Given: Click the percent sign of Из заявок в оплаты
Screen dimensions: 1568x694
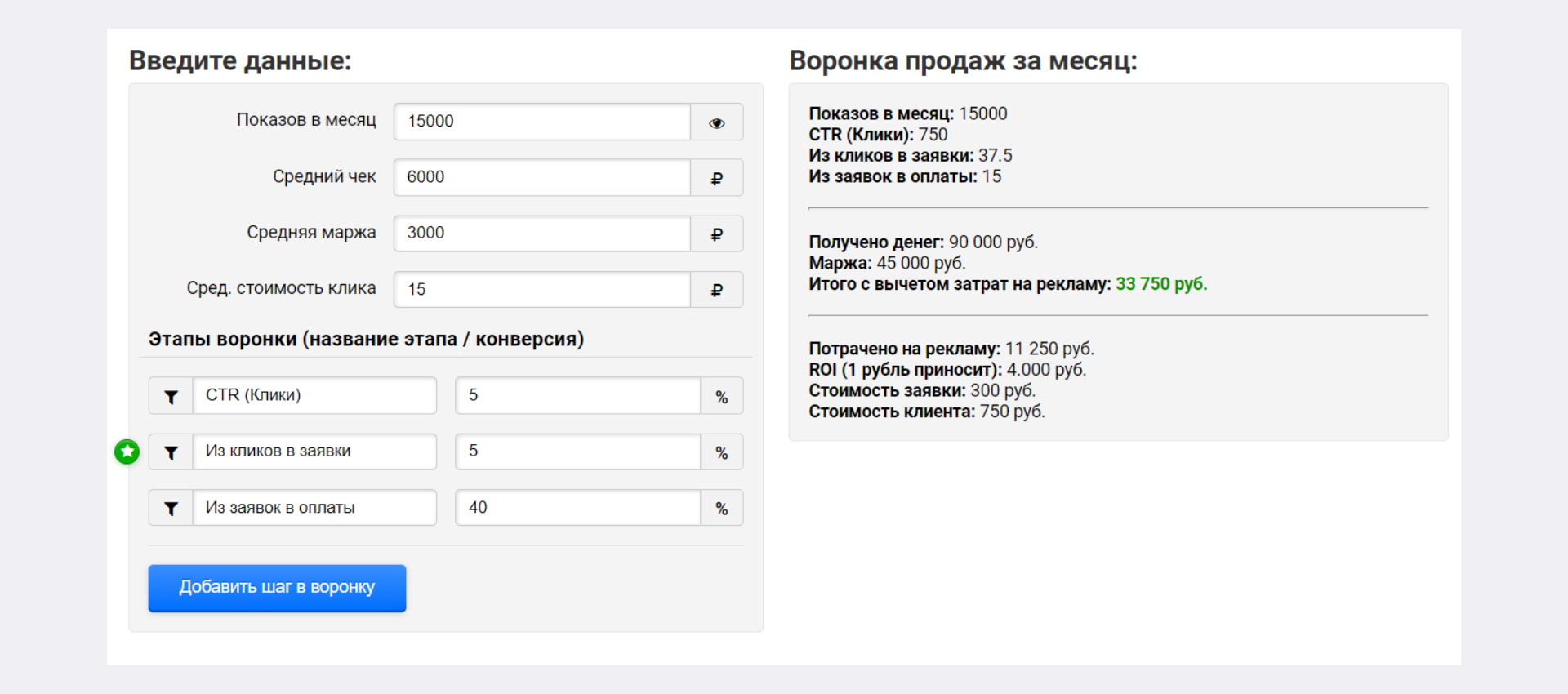Looking at the screenshot, I should 721,509.
